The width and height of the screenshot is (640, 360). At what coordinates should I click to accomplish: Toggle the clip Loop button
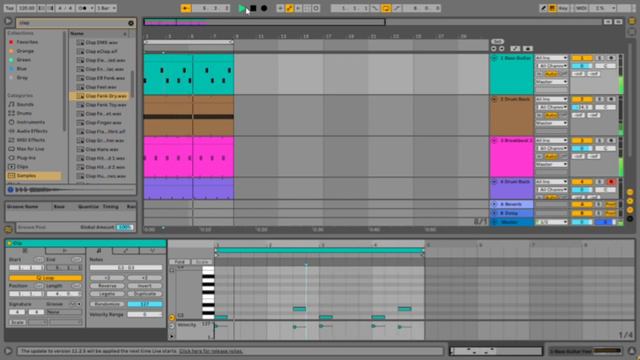tap(45, 278)
